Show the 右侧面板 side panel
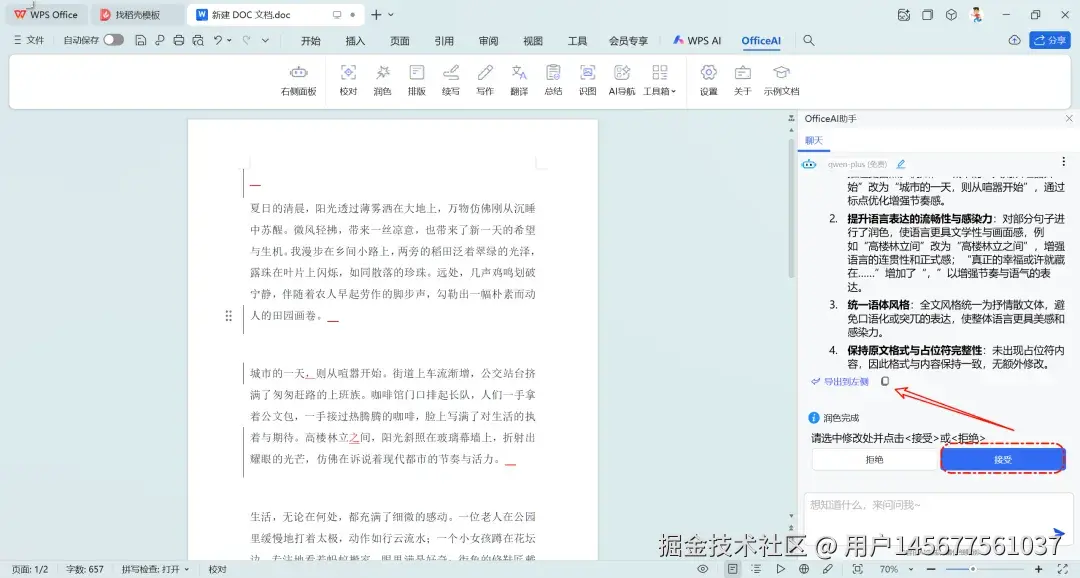The width and height of the screenshot is (1080, 578). tap(298, 80)
